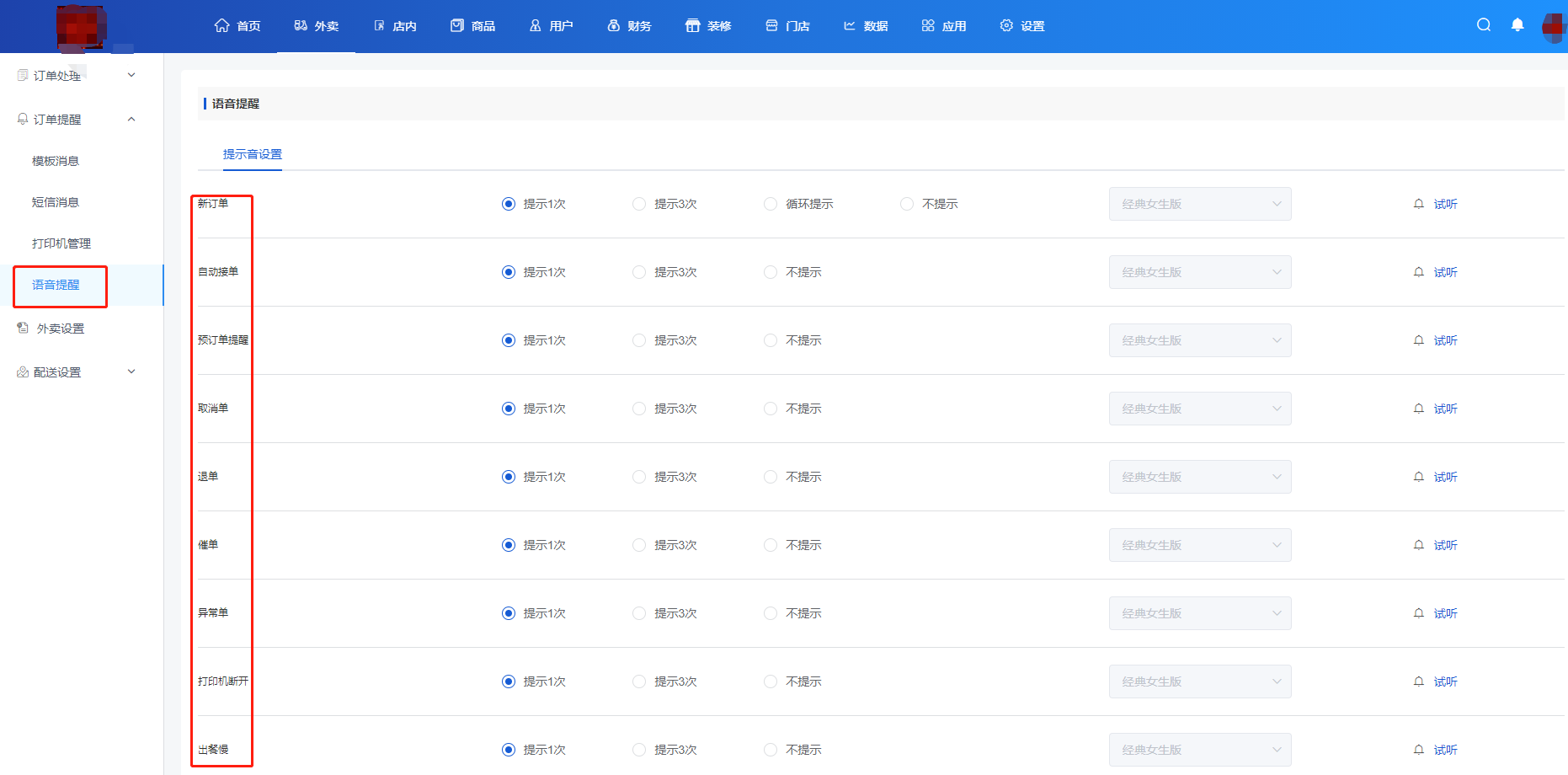The height and width of the screenshot is (775, 1568).
Task: Click 试听 link for 新订单
Action: [x=1446, y=204]
